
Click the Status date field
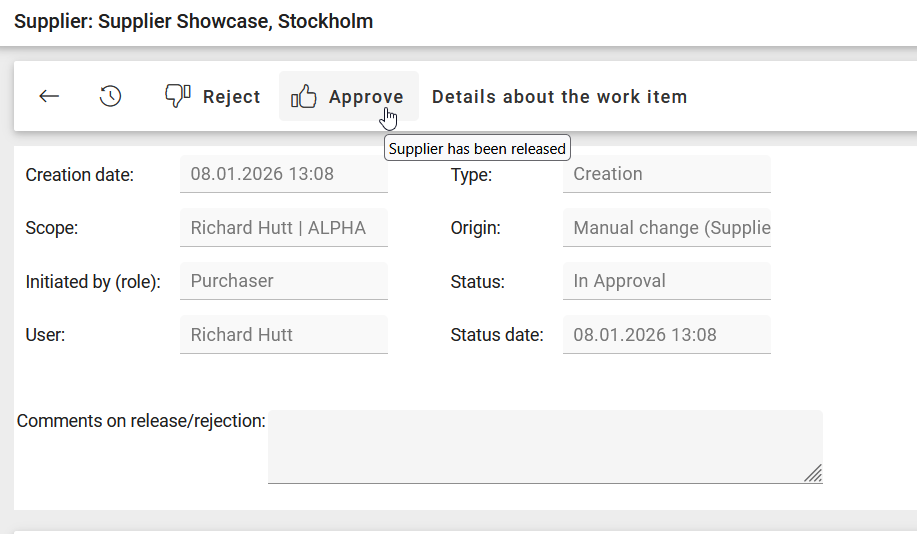tap(666, 335)
